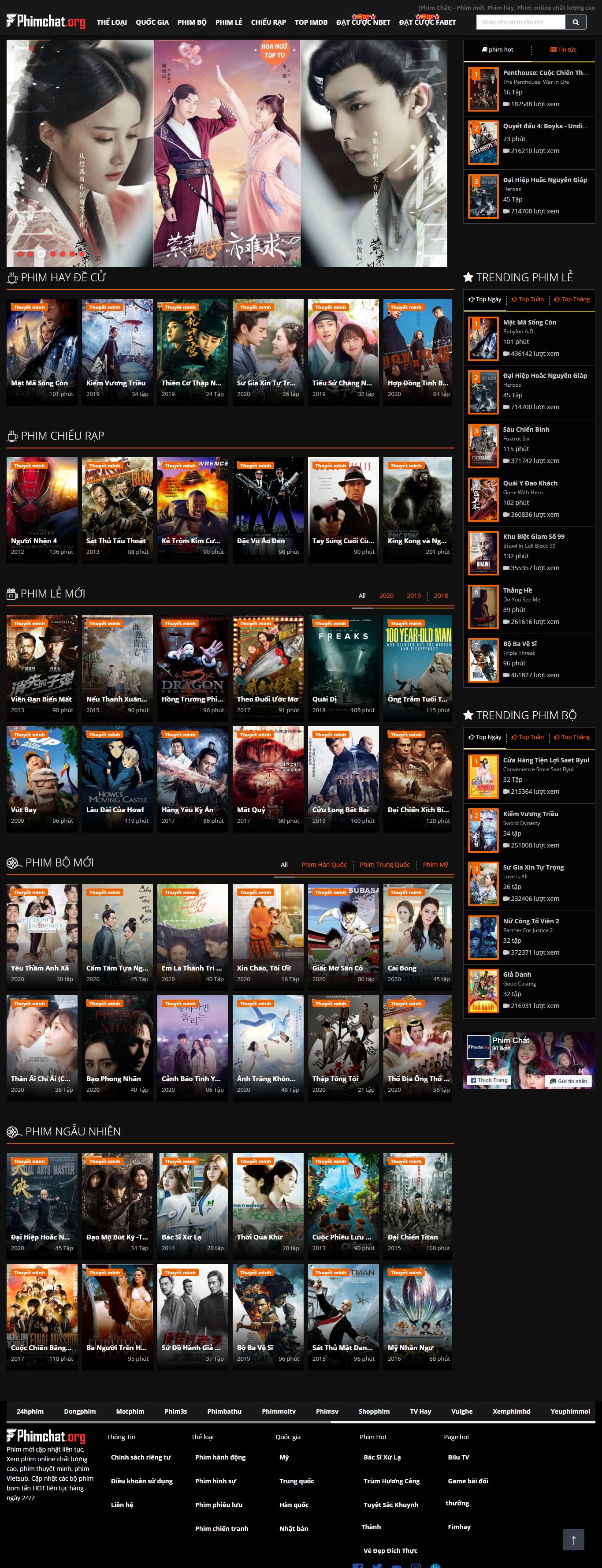Filter Phim Lẻ Mới by 2019
602x1568 pixels.
pyautogui.click(x=413, y=596)
